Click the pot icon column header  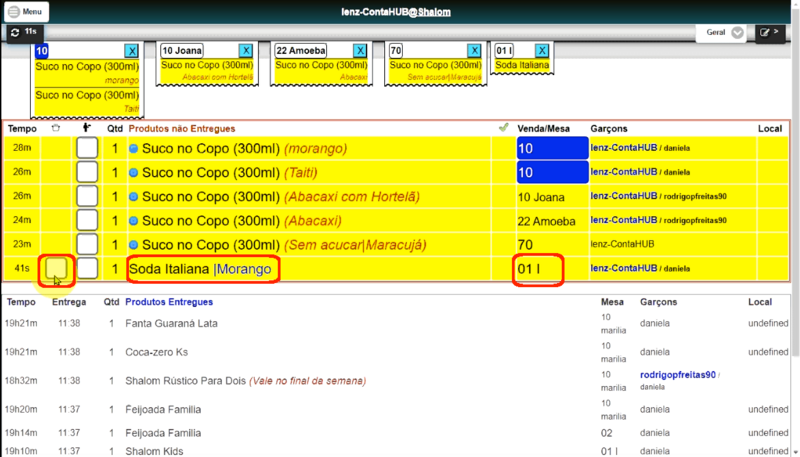pyautogui.click(x=56, y=128)
